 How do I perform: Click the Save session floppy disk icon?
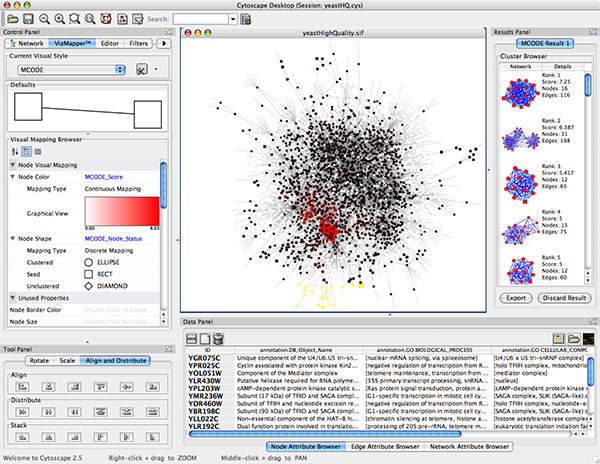tap(27, 18)
